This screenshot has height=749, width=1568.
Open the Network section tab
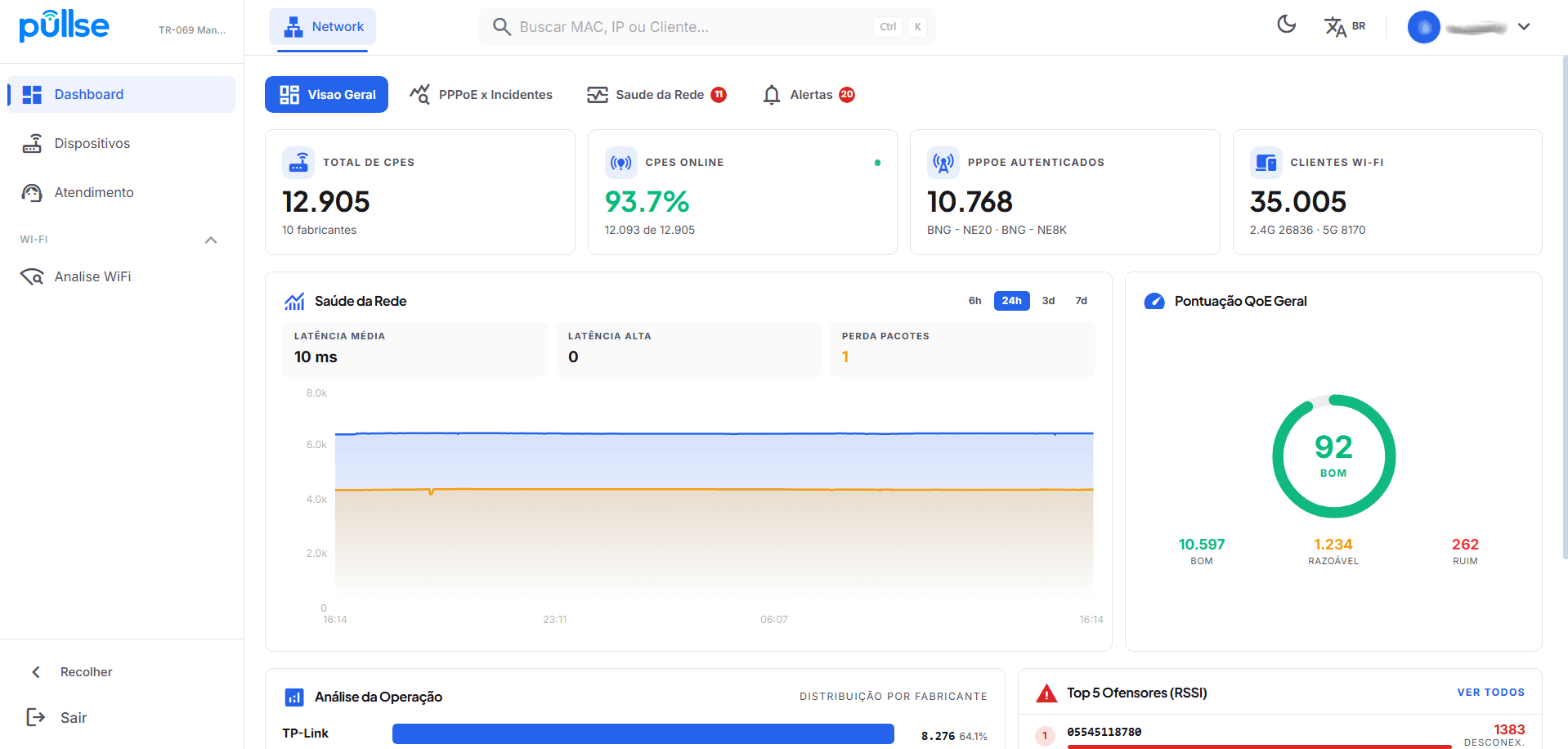323,26
